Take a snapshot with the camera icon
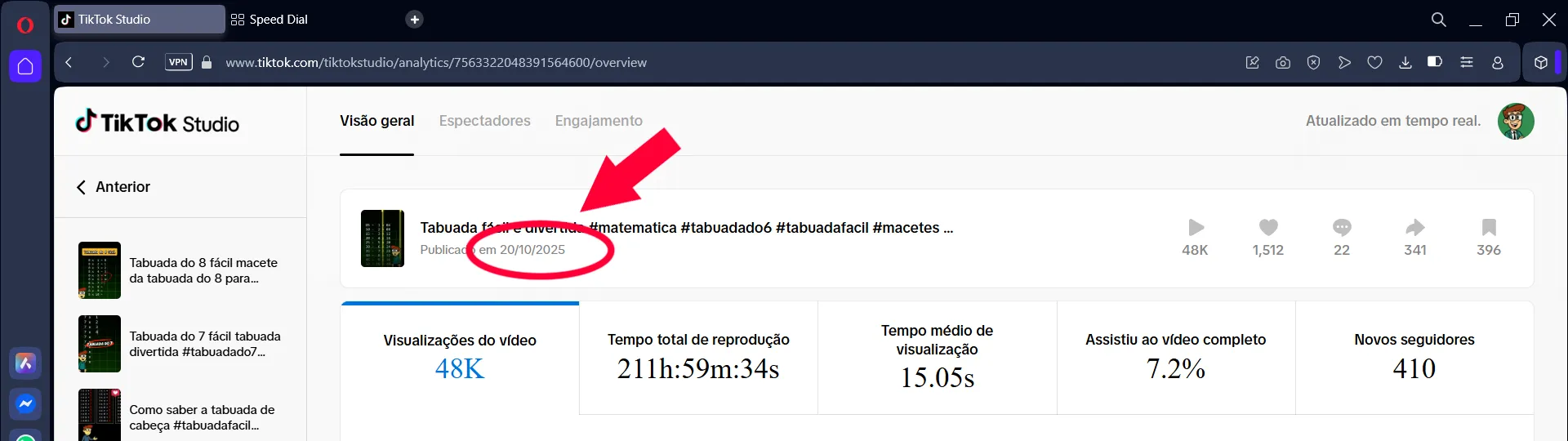Image resolution: width=1568 pixels, height=441 pixels. 1283,62
